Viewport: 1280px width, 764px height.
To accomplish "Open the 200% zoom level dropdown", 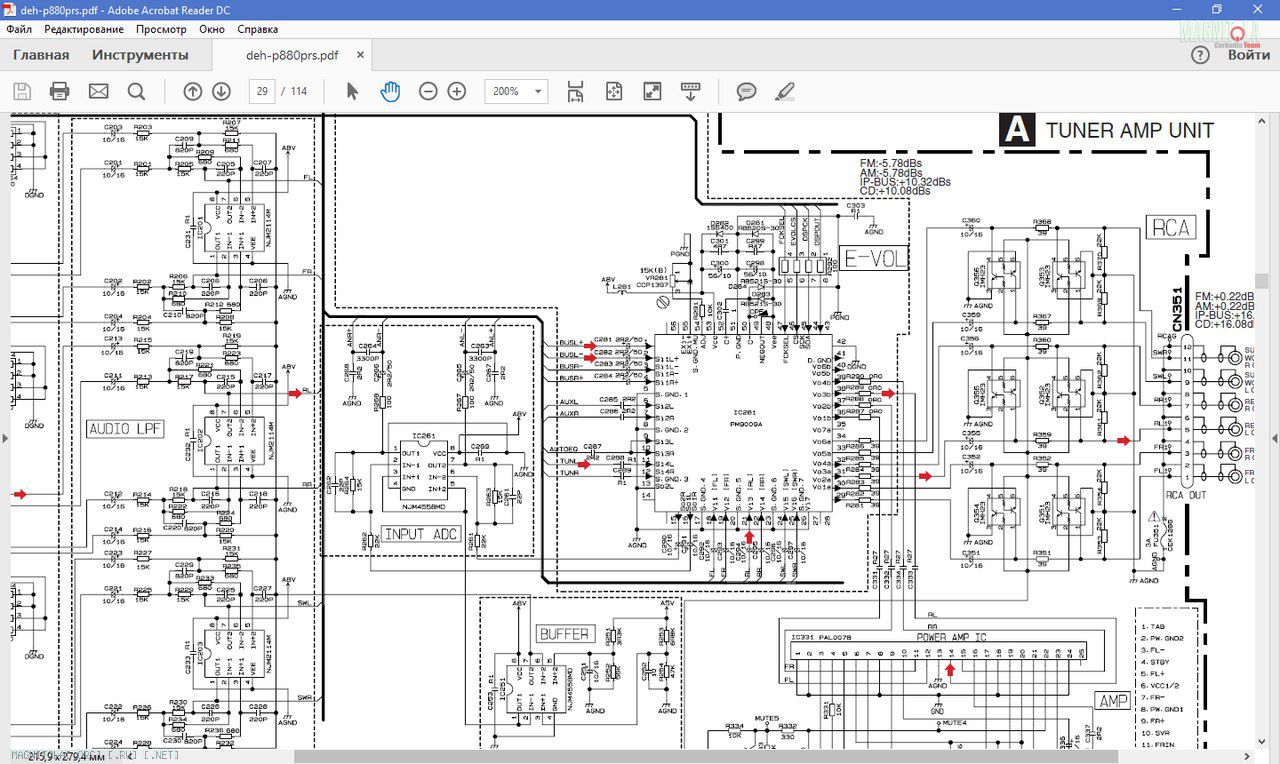I will [x=516, y=91].
